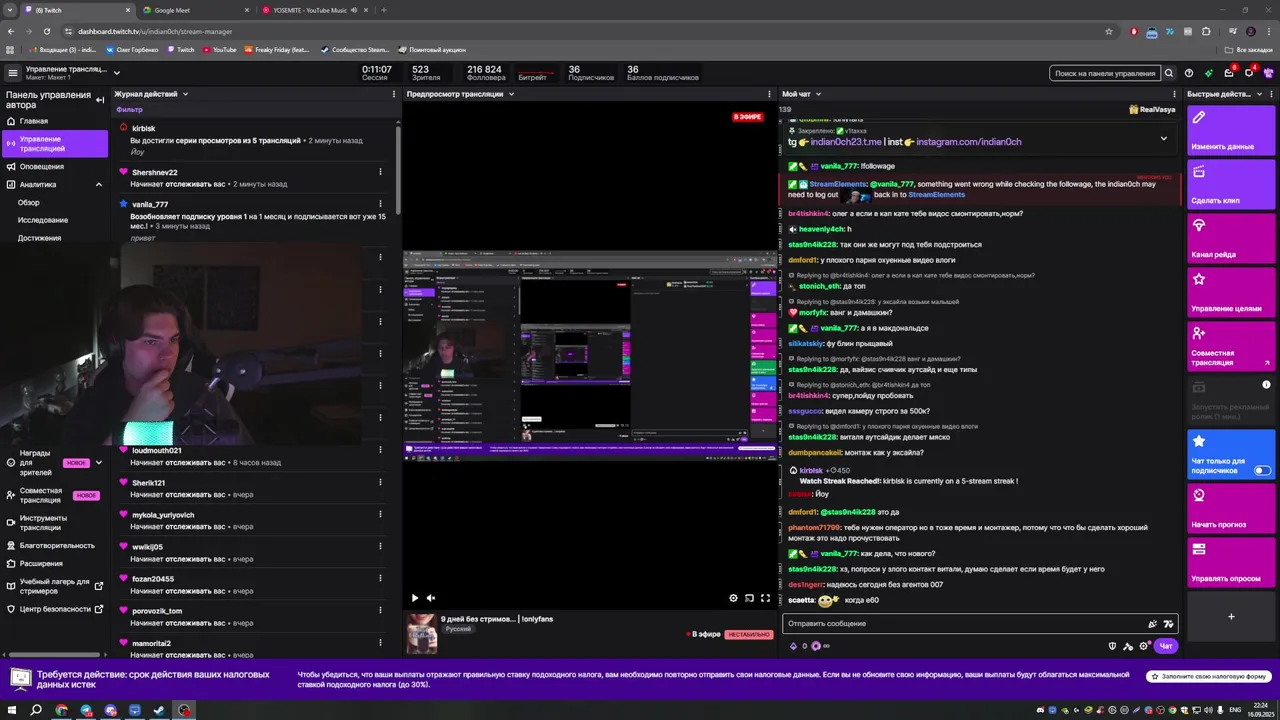The width and height of the screenshot is (1280, 720).
Task: Click Начать прогноз quick action
Action: tap(1231, 507)
